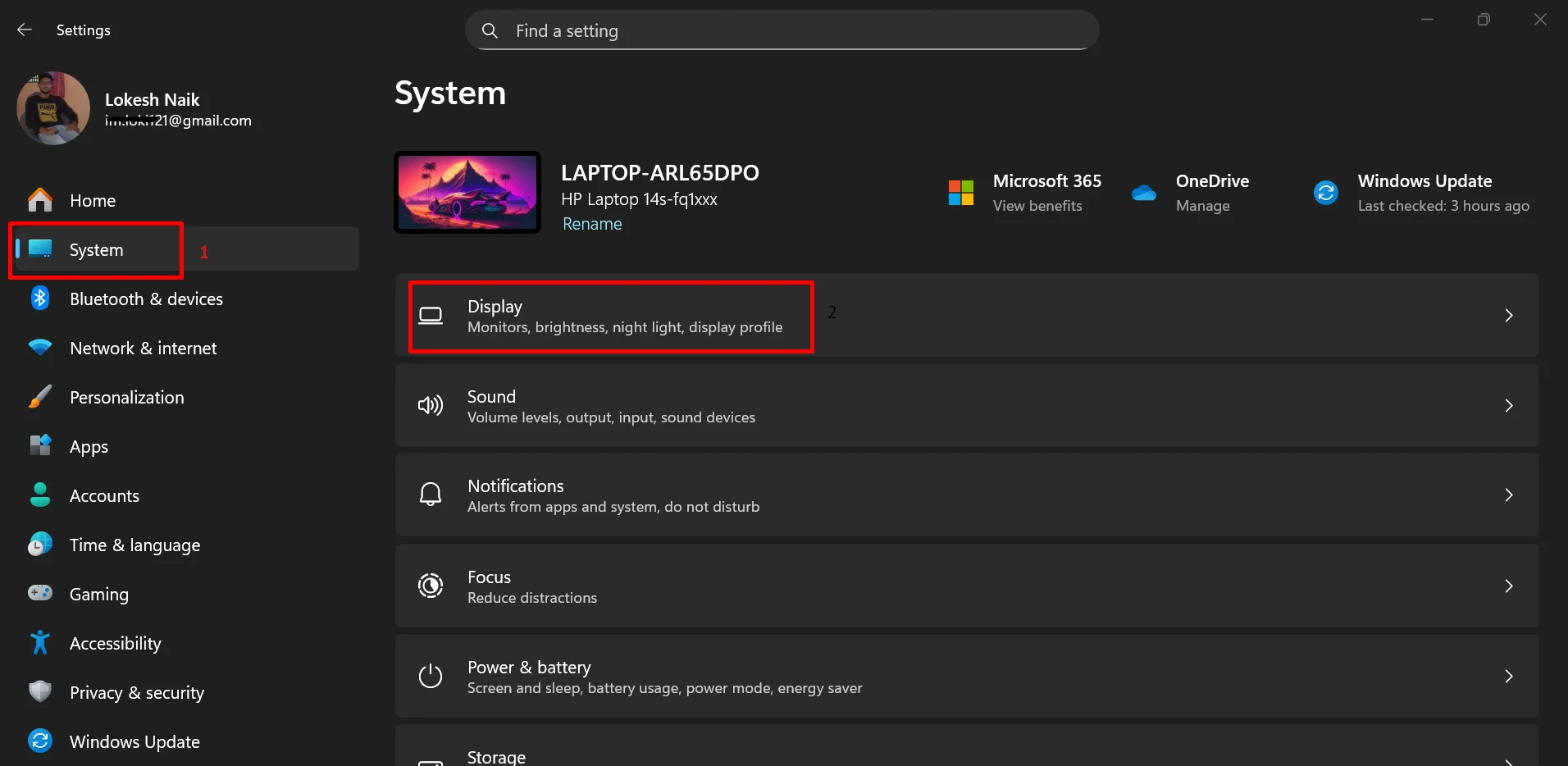
Task: Select the Accessibility icon
Action: tap(39, 643)
